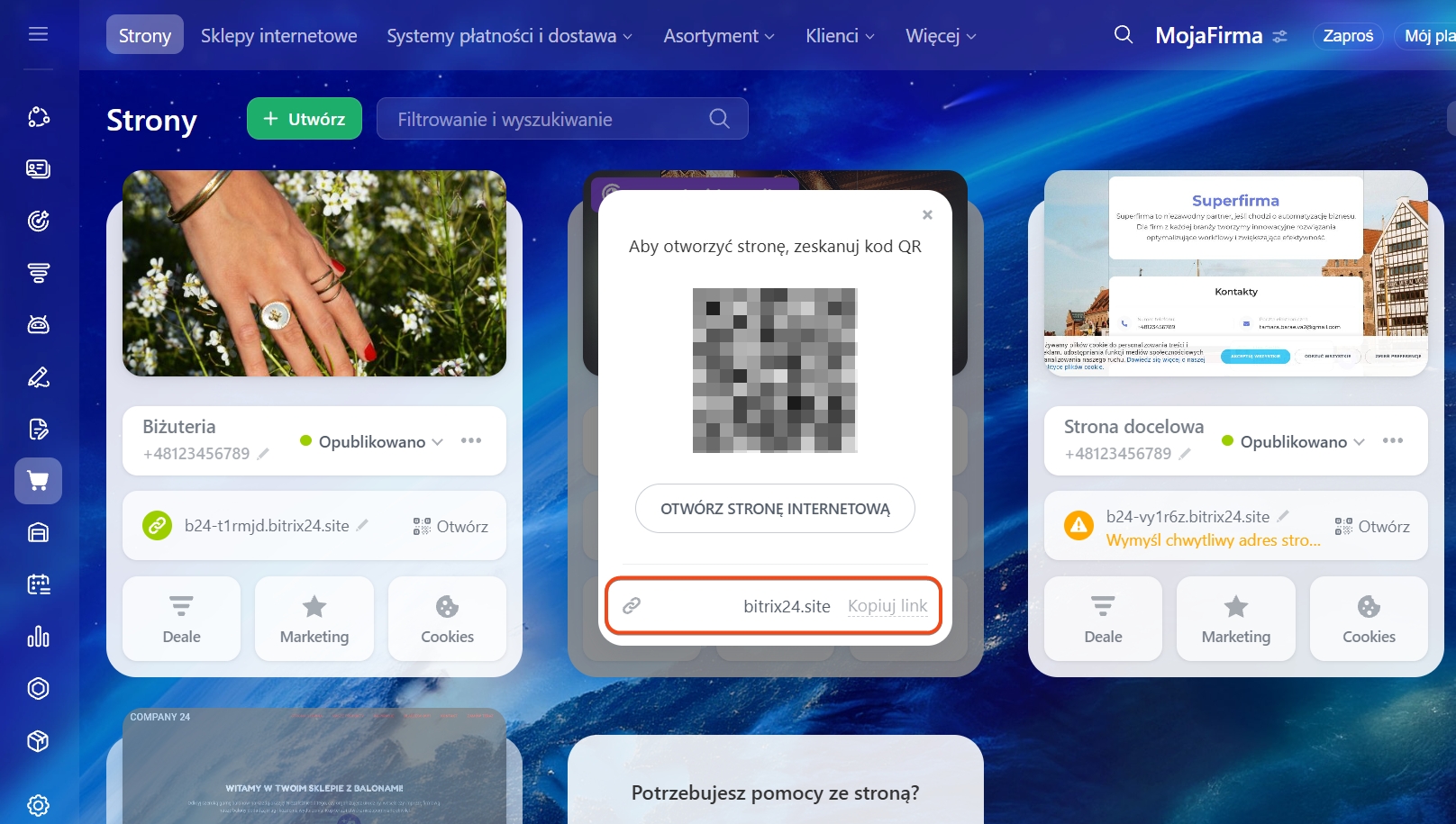Click three-dots menu on Biżuteria card
1456x824 pixels.
coord(471,440)
